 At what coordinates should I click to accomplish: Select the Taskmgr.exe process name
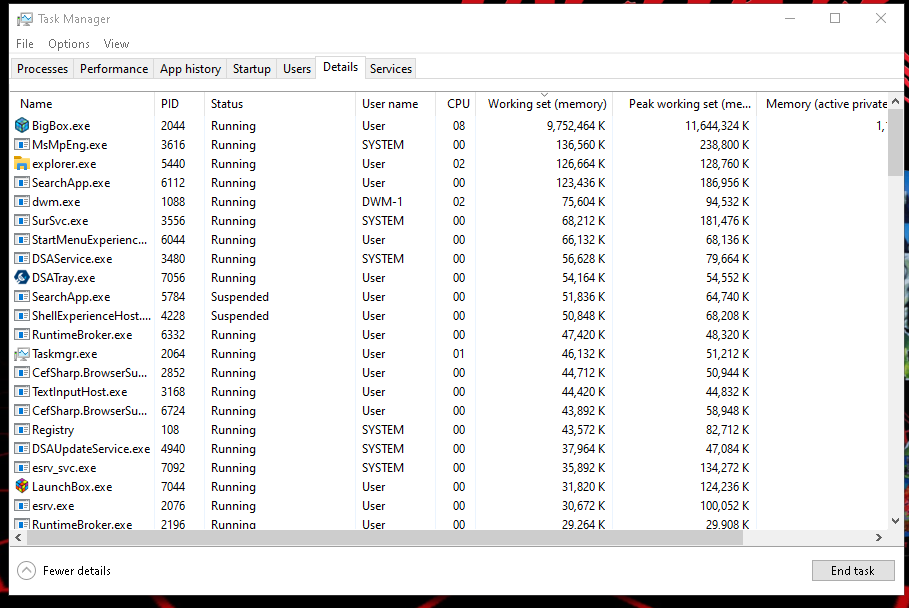tap(64, 354)
